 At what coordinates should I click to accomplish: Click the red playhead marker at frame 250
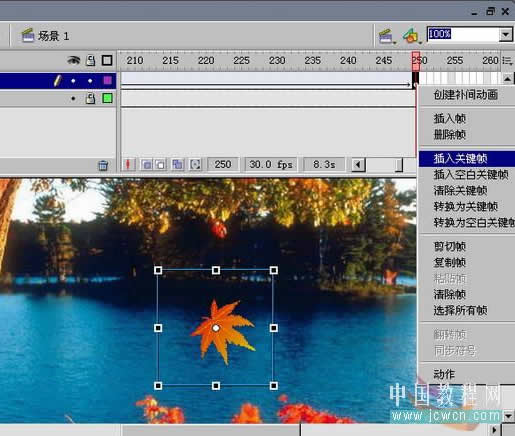tap(416, 61)
